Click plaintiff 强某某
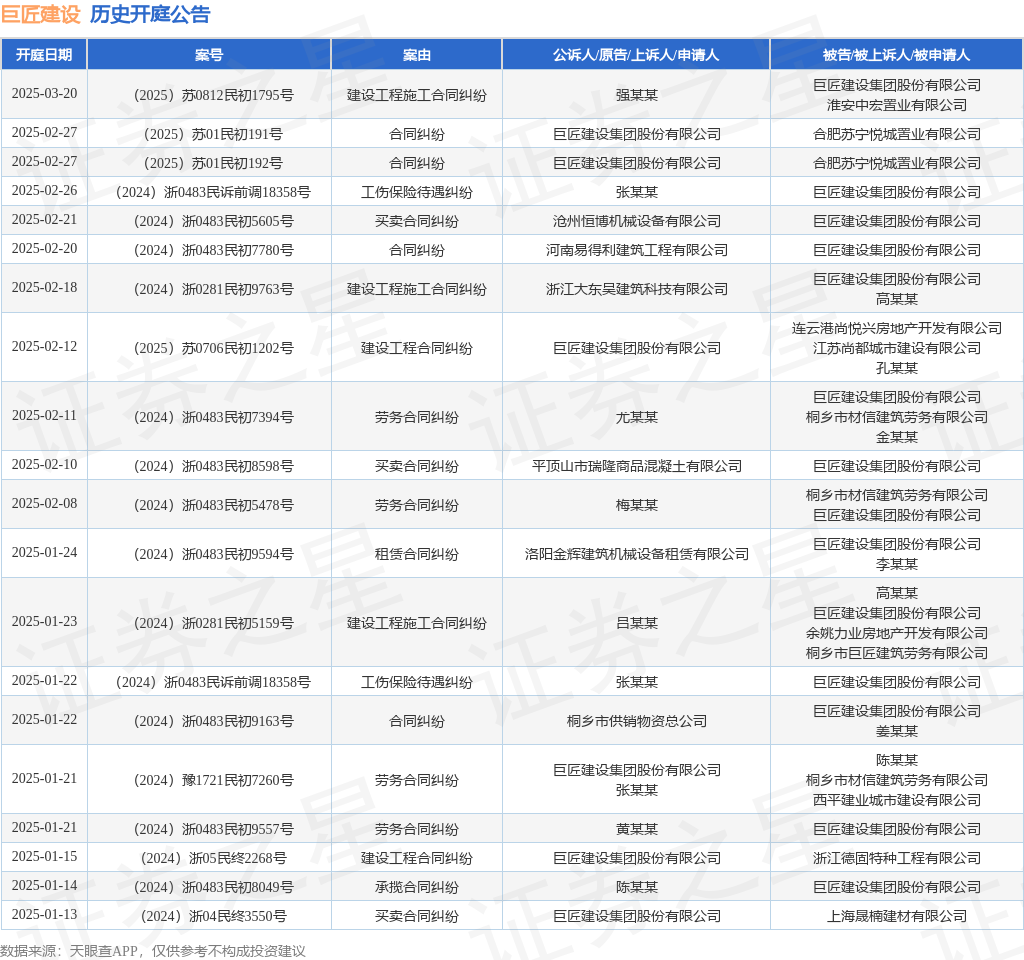 (637, 95)
